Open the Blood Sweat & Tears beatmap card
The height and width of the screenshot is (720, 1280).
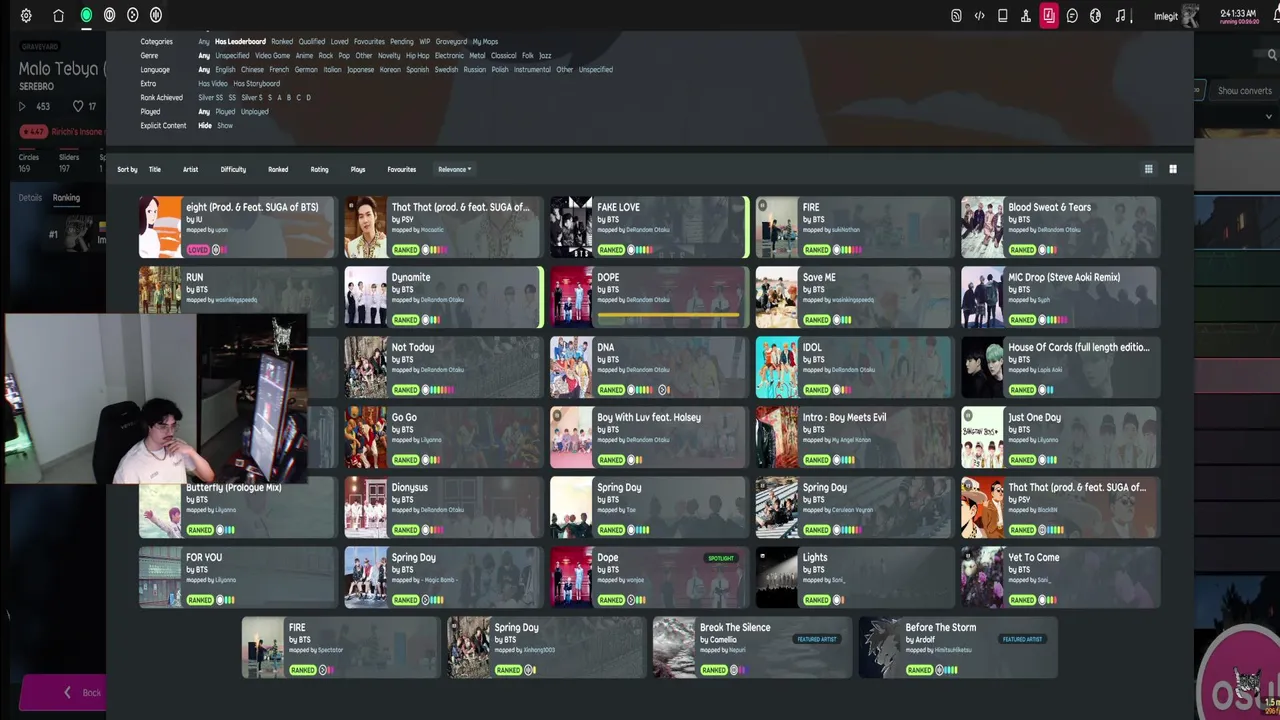(1060, 227)
